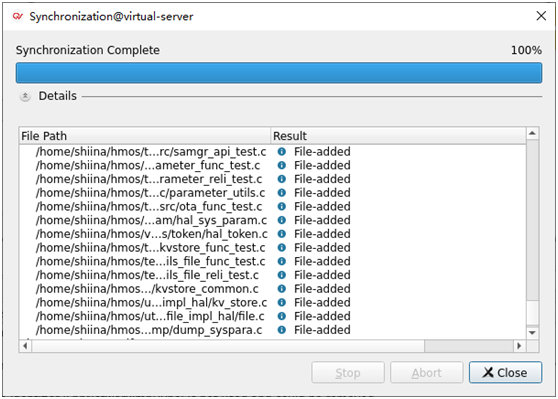
Task: Click info icon for kv_store.c row
Action: (281, 303)
